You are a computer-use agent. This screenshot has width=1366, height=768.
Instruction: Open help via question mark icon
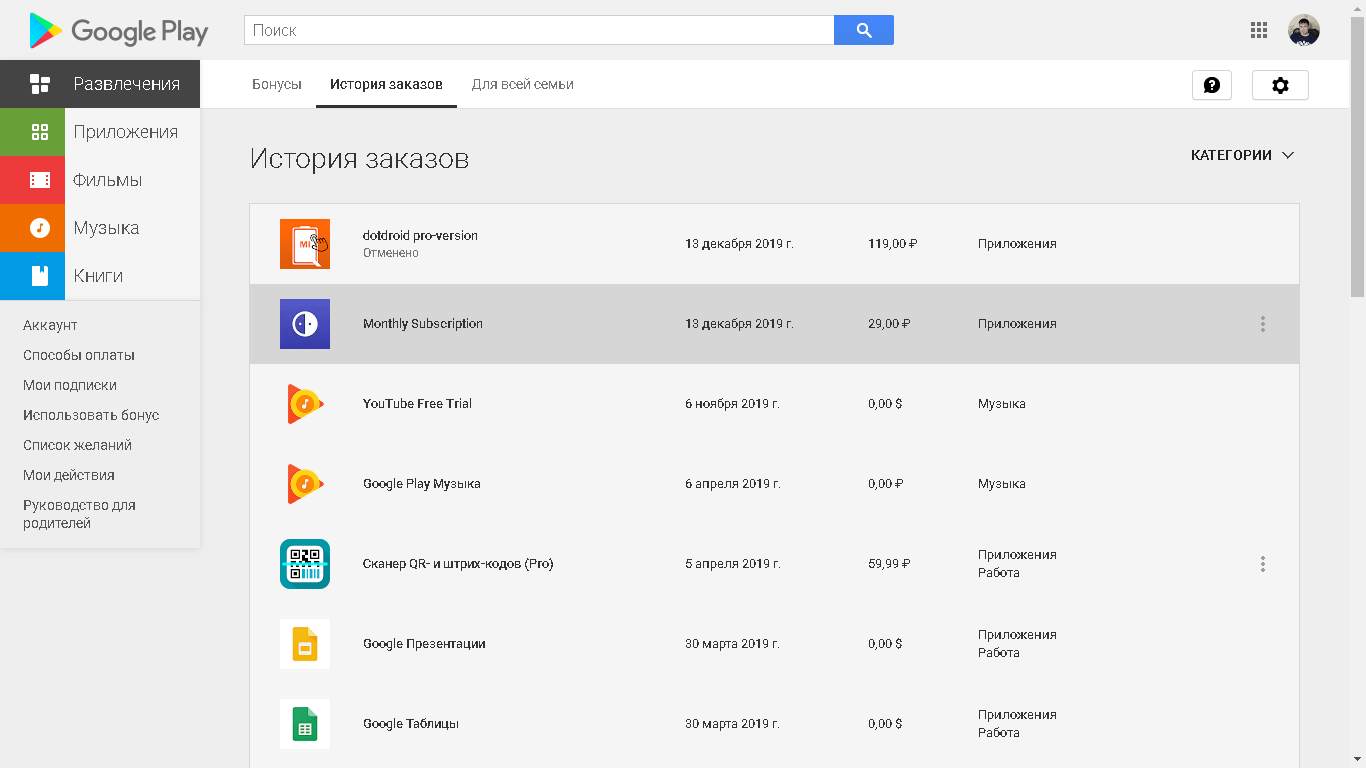click(1212, 85)
